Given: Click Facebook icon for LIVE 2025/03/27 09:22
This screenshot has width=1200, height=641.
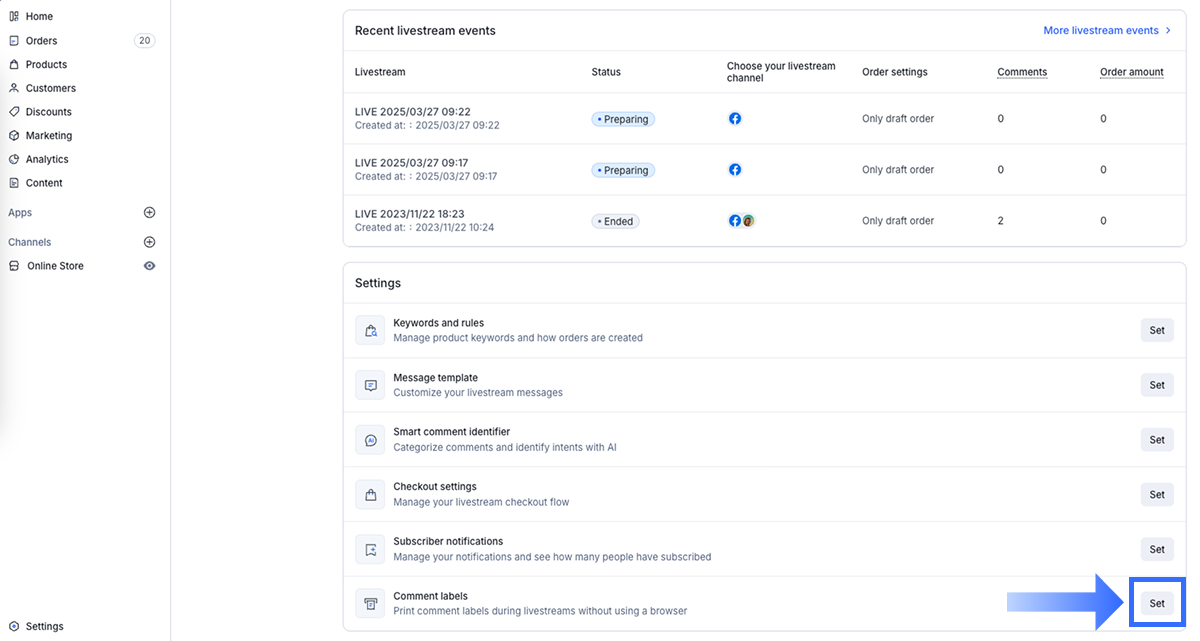Looking at the screenshot, I should pos(735,119).
